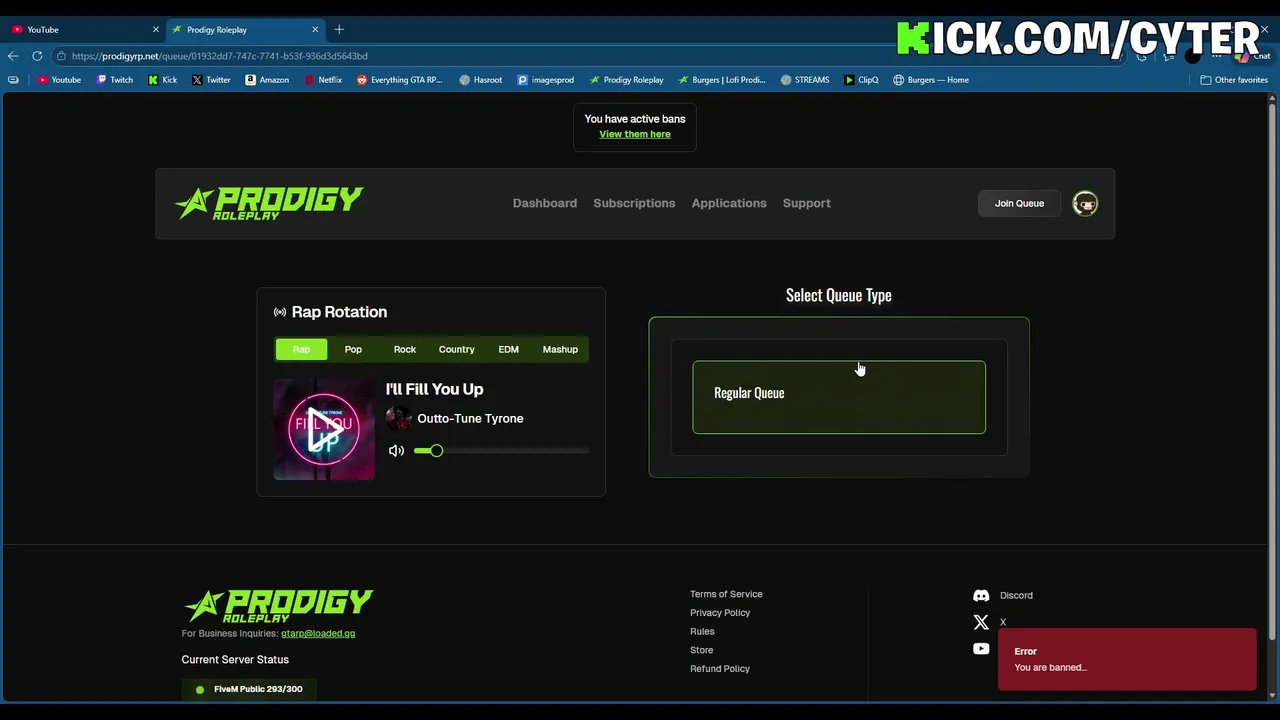This screenshot has width=1280, height=720.
Task: Click the Join Queue button
Action: click(x=1019, y=203)
